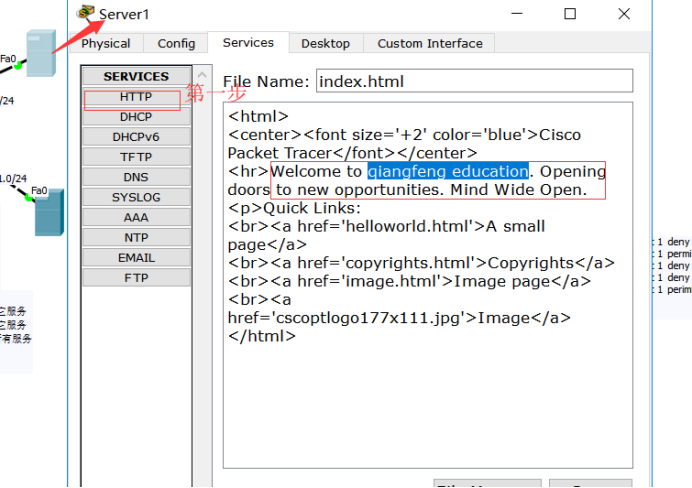Click the 'copyrights.html' code line
The height and width of the screenshot is (488, 692).
click(x=421, y=263)
